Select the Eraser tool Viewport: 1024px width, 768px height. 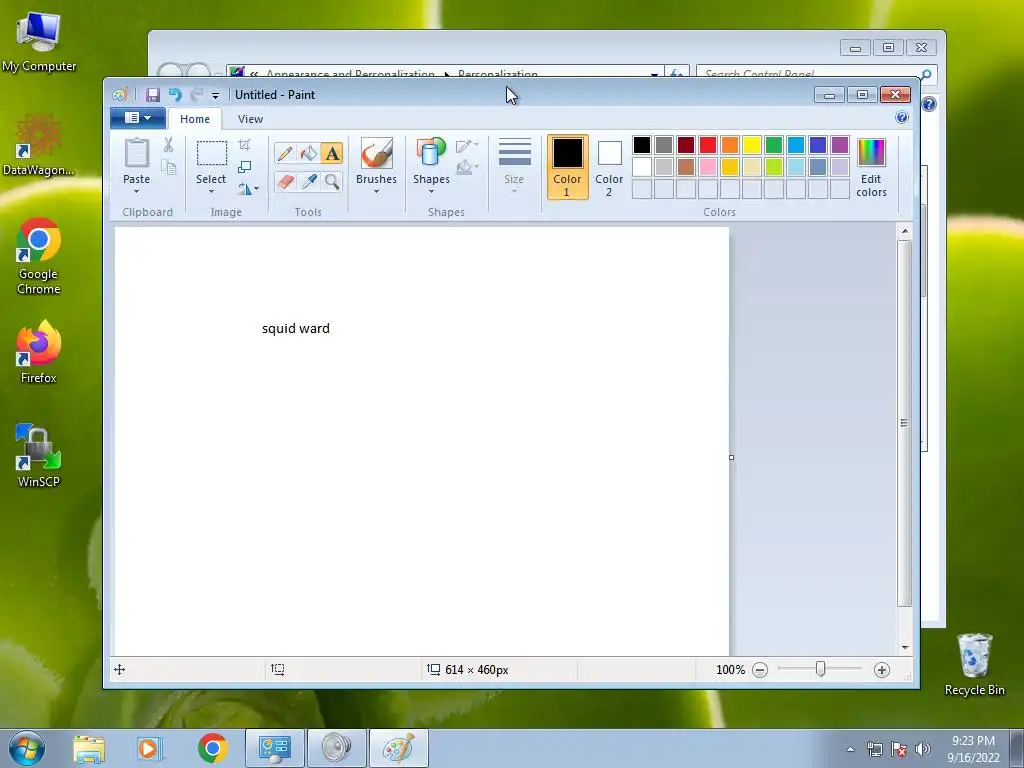tap(285, 181)
